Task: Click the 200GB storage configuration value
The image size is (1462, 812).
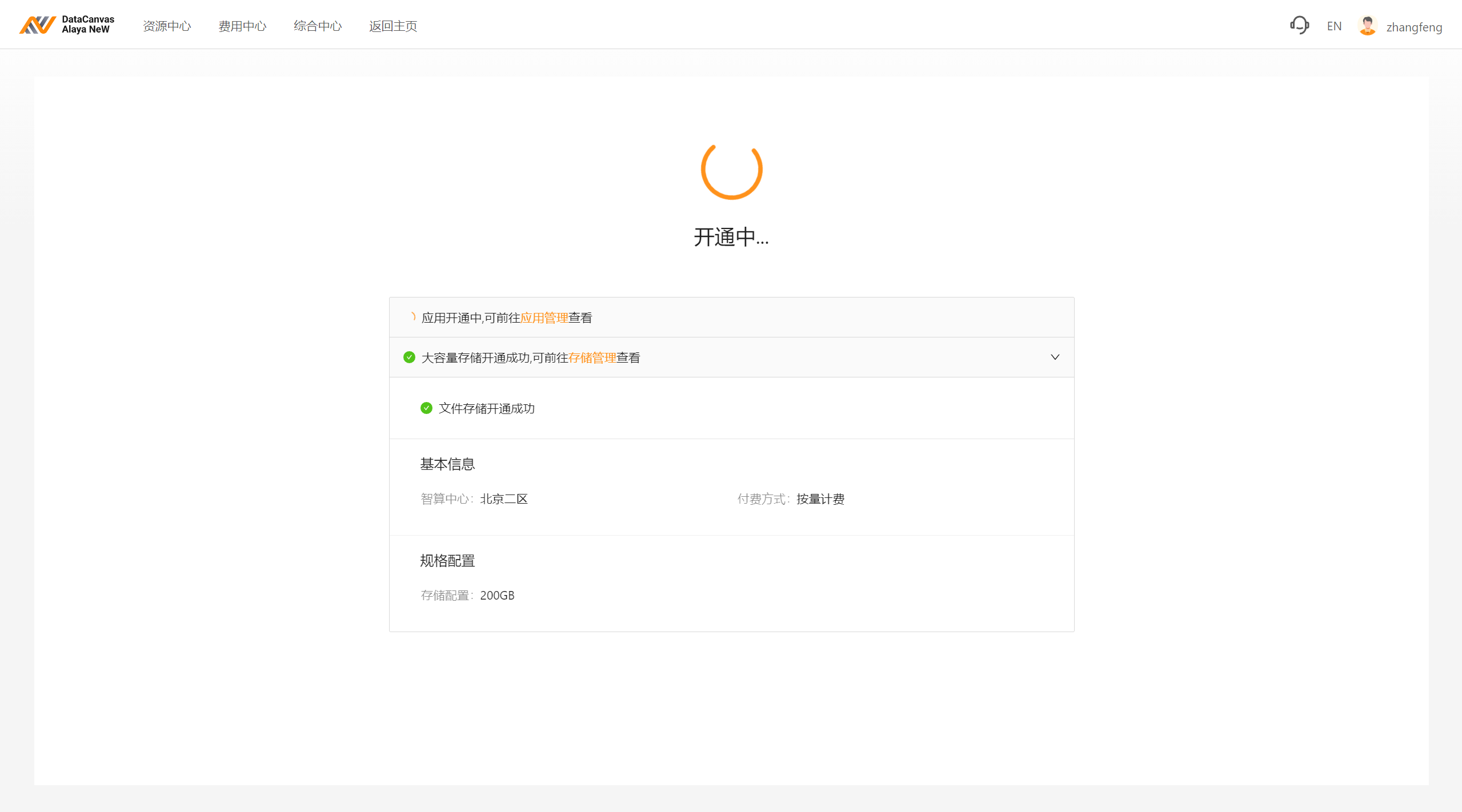Action: (x=497, y=596)
